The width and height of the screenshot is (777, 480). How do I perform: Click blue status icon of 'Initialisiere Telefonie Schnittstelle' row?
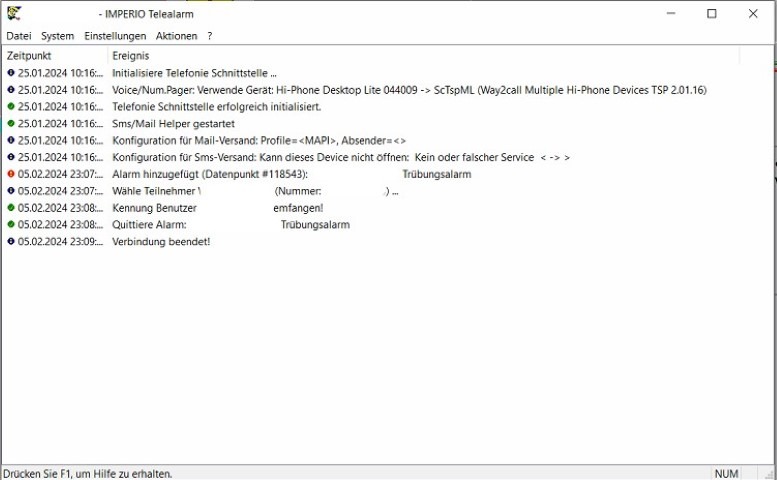pyautogui.click(x=11, y=73)
